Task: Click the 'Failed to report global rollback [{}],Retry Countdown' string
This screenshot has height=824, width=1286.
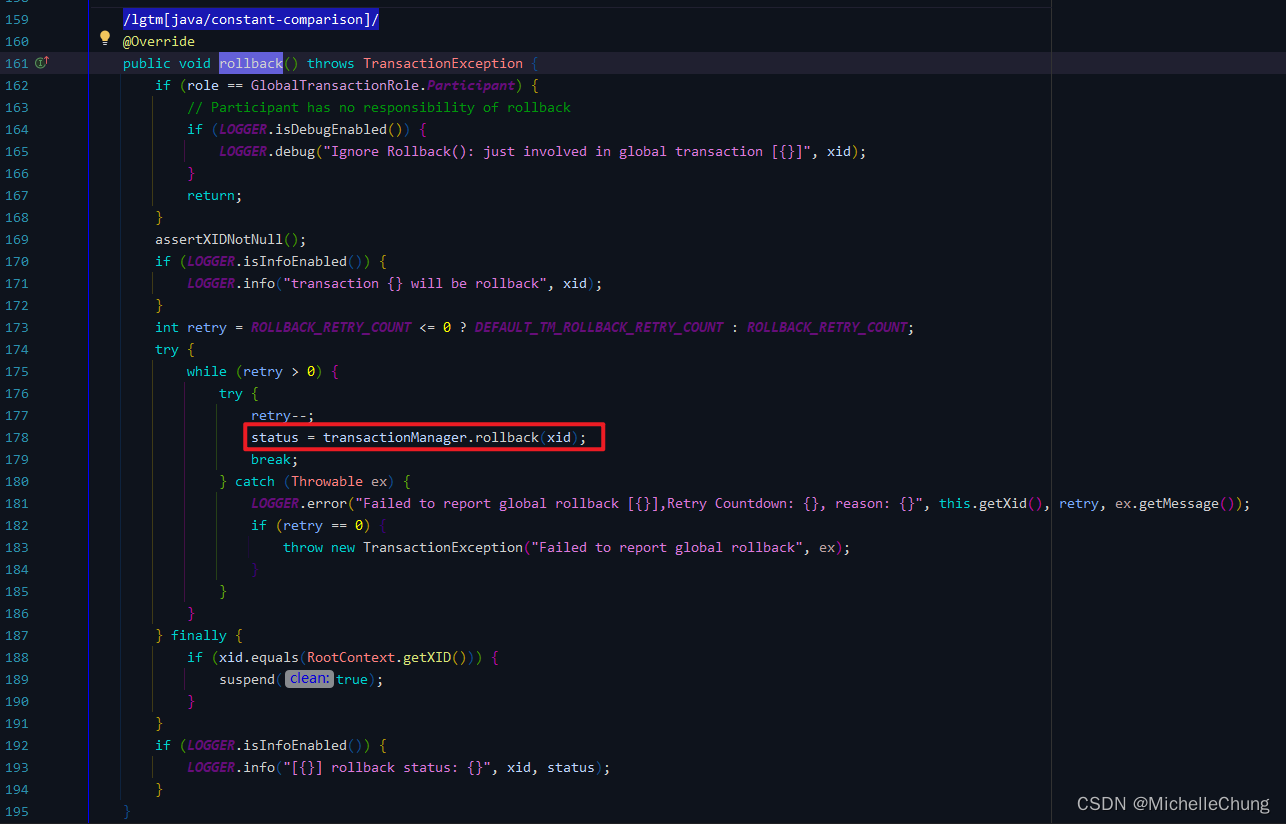Action: 643,503
